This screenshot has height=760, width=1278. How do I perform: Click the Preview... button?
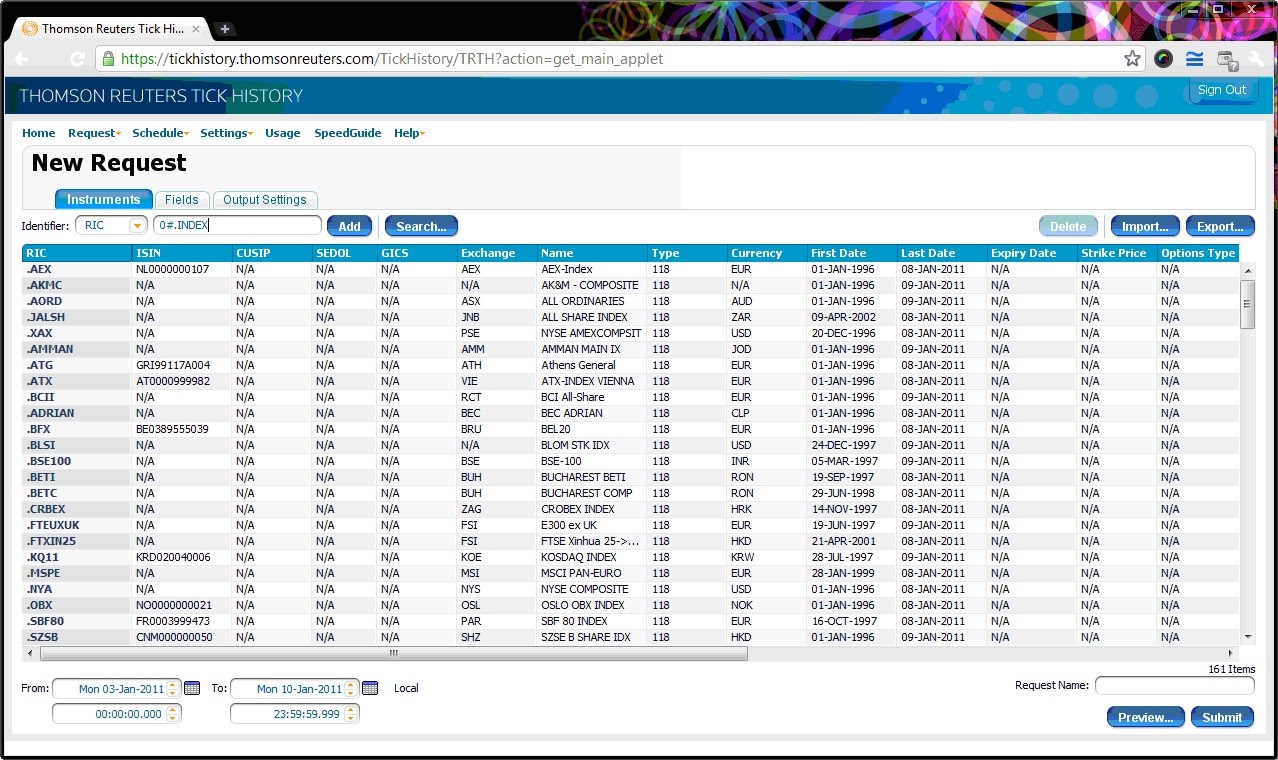click(1146, 717)
